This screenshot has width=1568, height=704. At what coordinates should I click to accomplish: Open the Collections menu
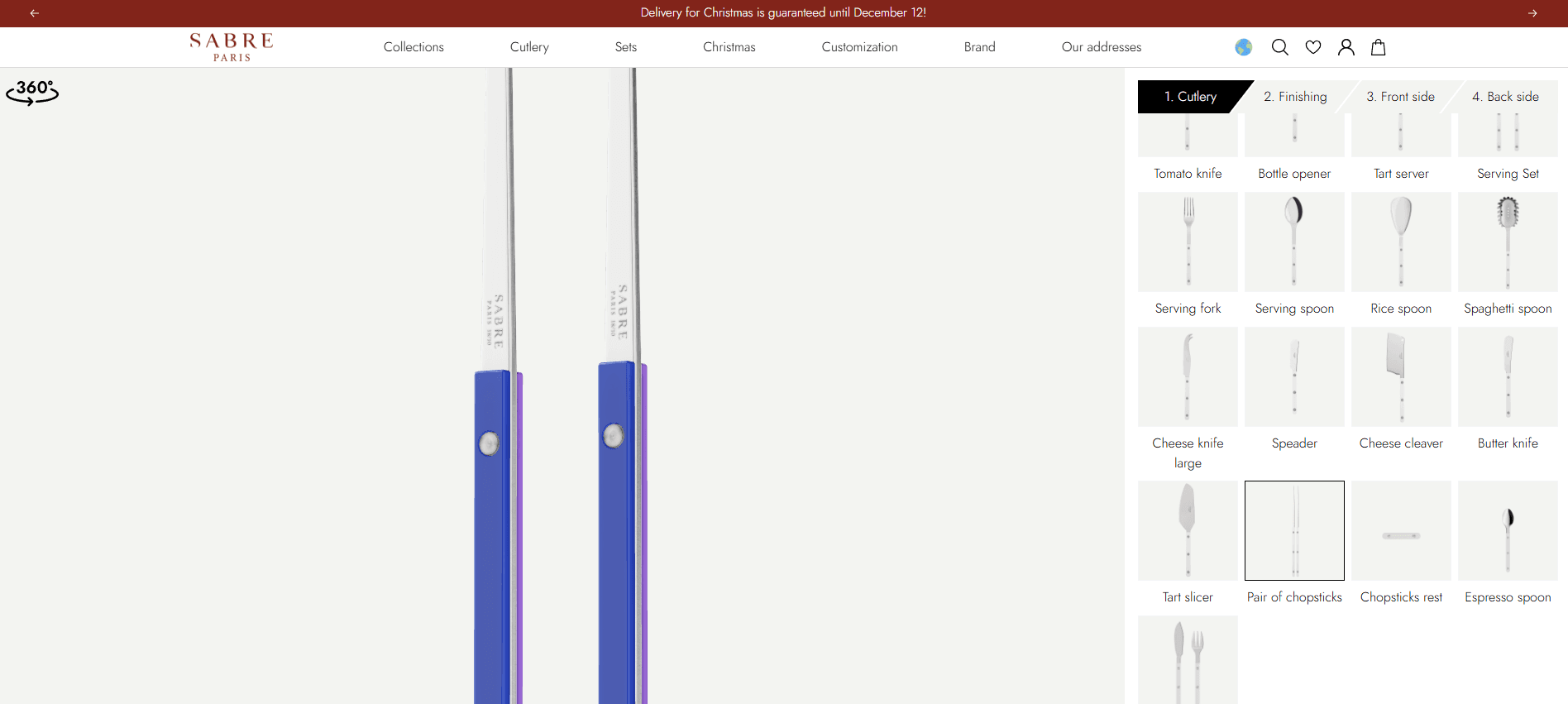click(x=414, y=47)
